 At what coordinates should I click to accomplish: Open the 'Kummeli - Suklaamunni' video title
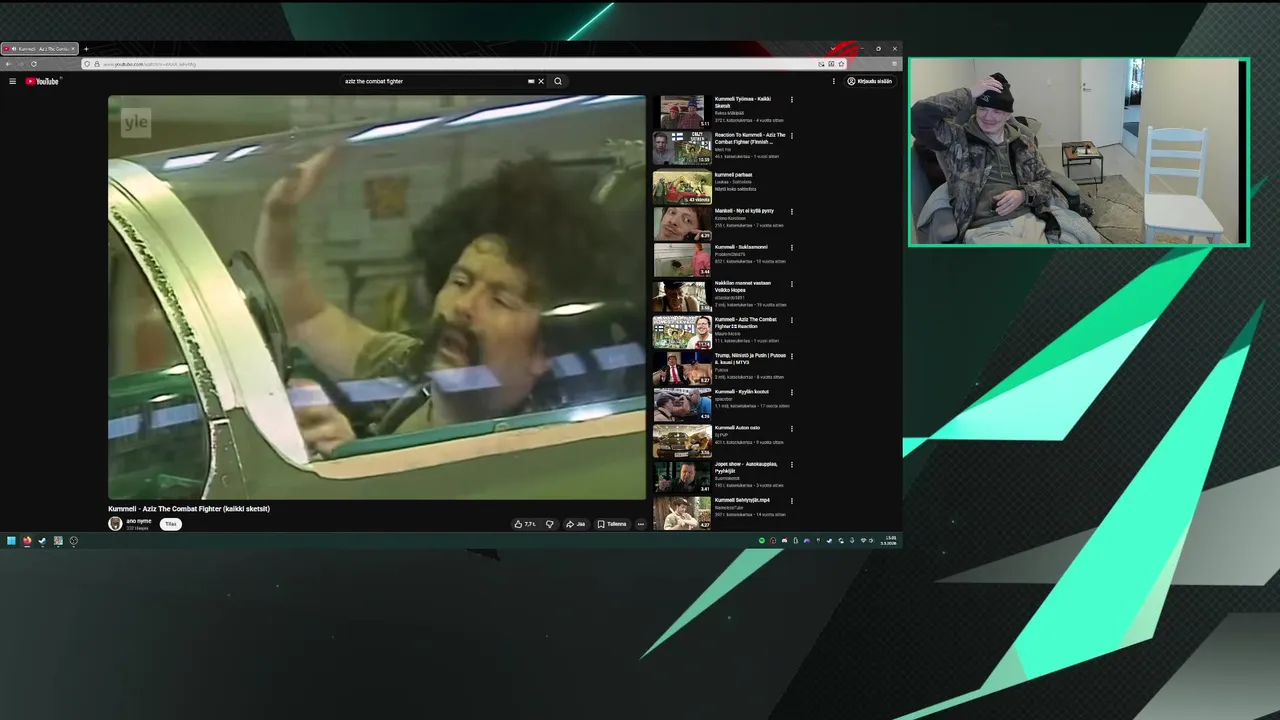[741, 247]
